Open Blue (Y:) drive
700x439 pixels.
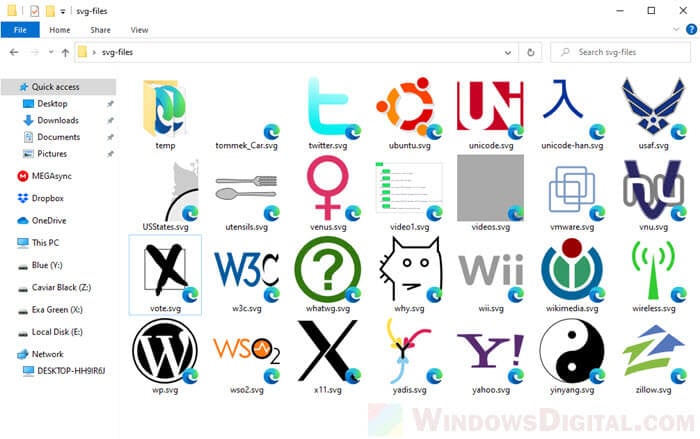coord(47,265)
